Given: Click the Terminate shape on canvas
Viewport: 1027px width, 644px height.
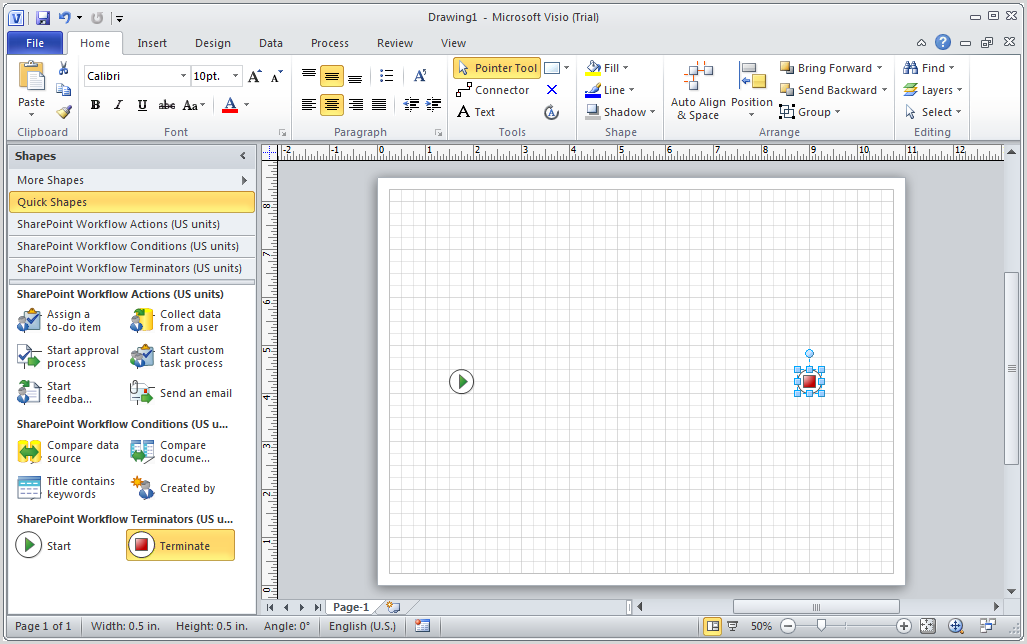Looking at the screenshot, I should coord(810,381).
